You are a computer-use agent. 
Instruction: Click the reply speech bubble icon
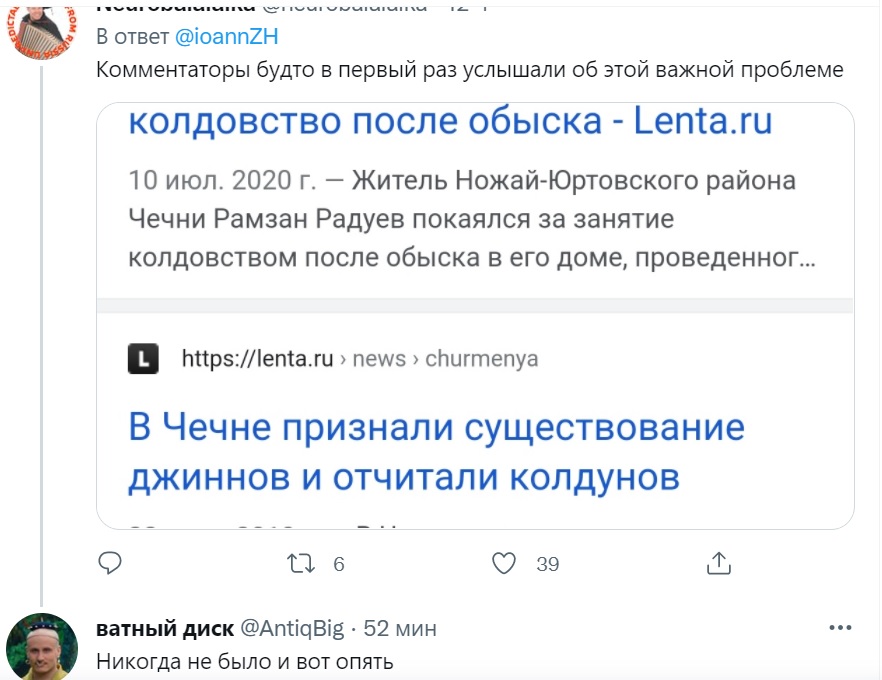click(110, 563)
